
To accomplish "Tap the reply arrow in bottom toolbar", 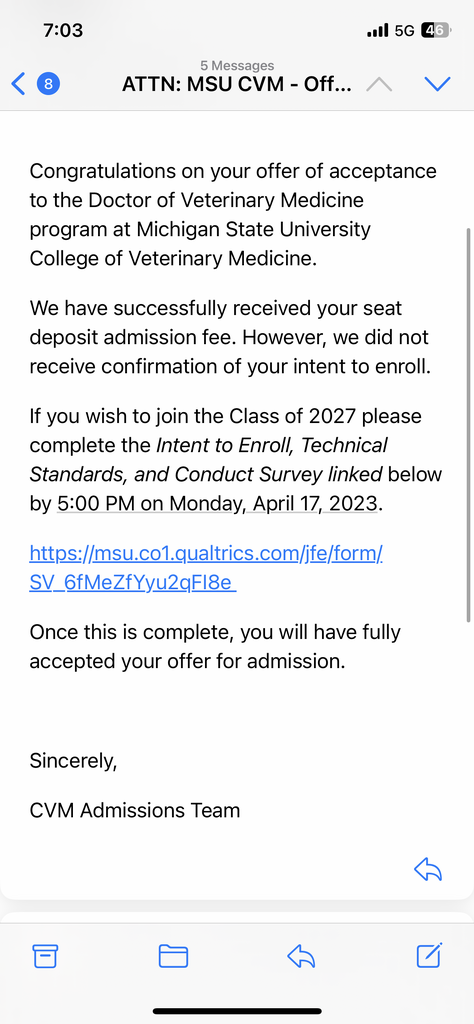I will coord(301,956).
